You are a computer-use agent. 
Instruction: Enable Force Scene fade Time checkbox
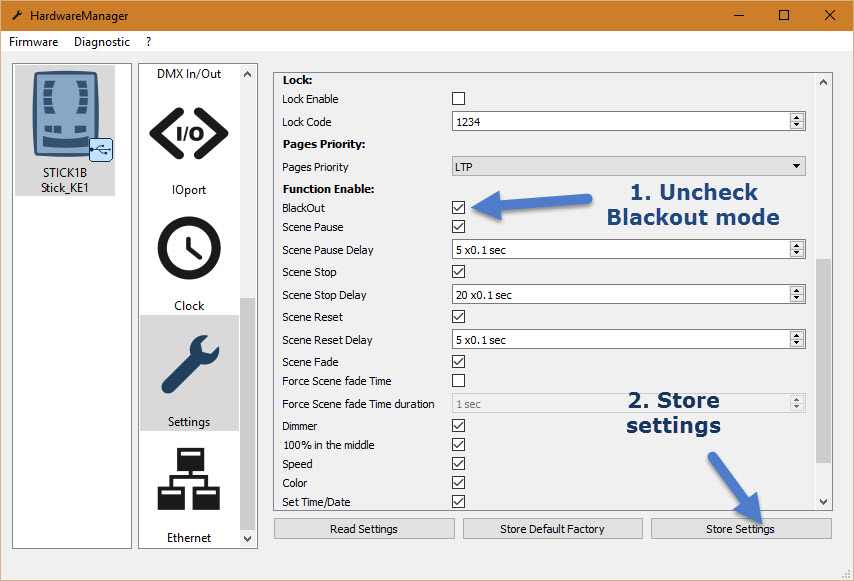pyautogui.click(x=459, y=381)
